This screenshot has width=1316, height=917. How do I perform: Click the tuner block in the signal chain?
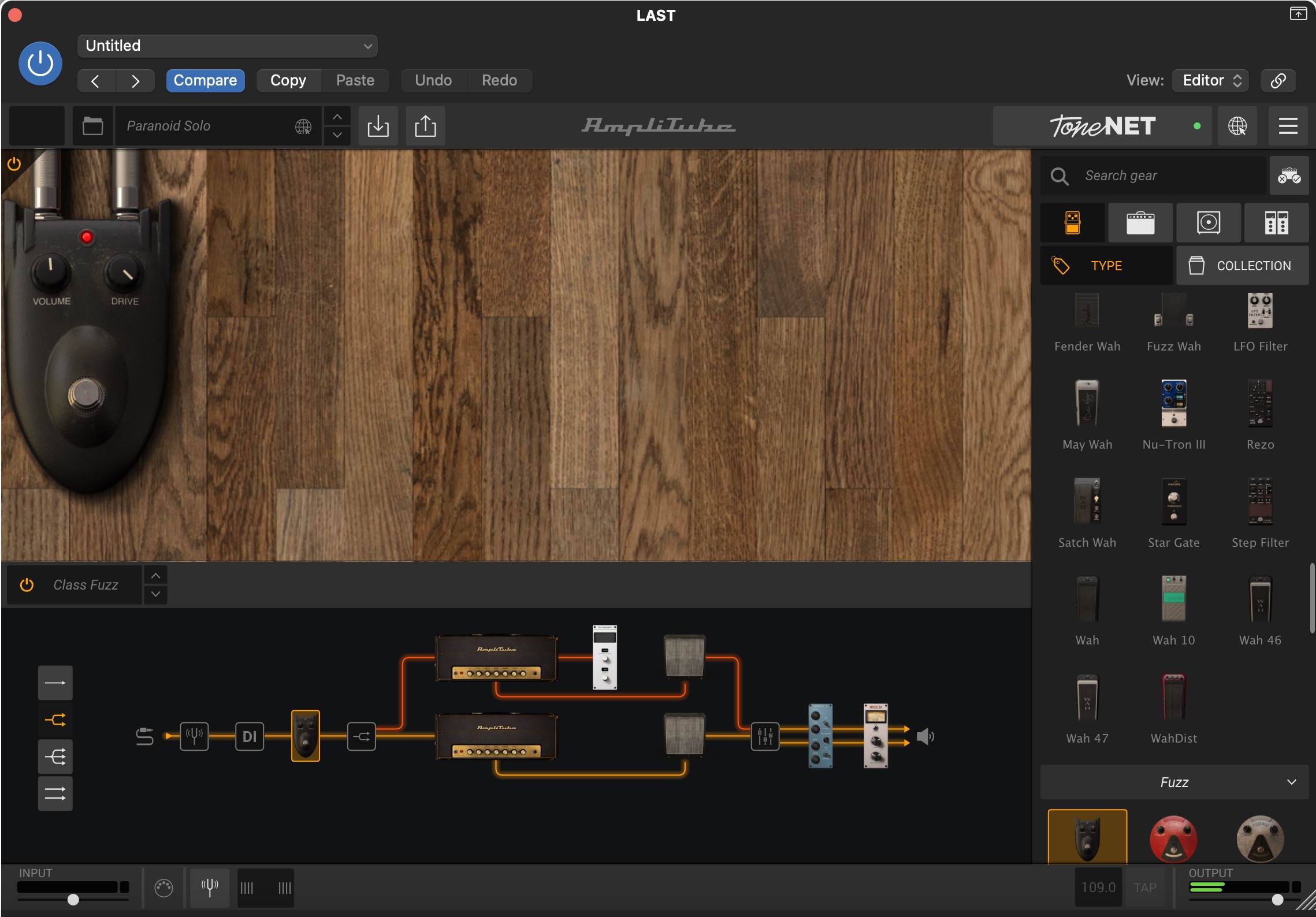194,736
